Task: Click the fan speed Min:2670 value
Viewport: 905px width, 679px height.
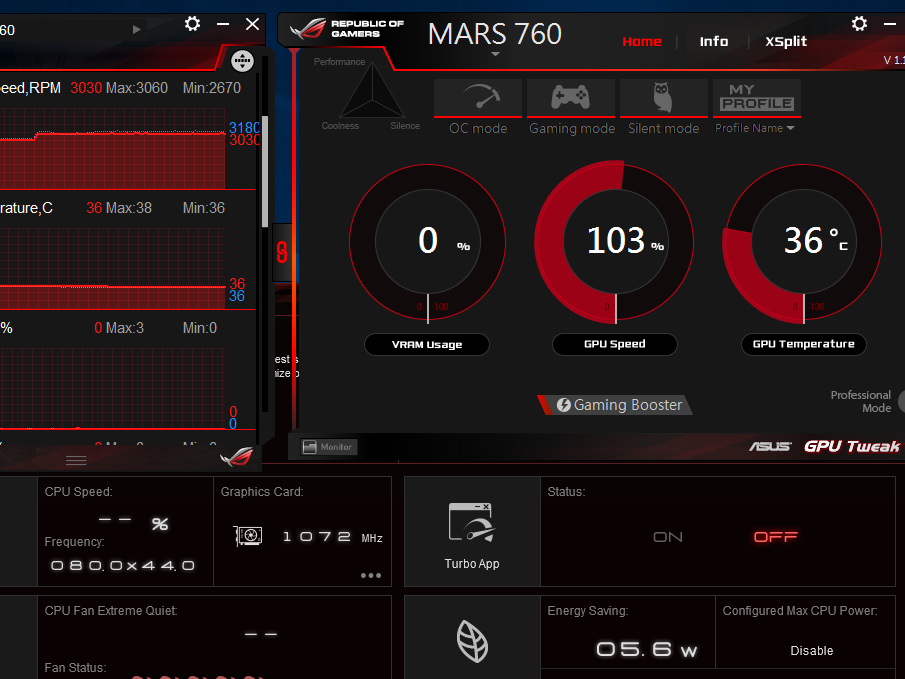Action: [x=212, y=88]
